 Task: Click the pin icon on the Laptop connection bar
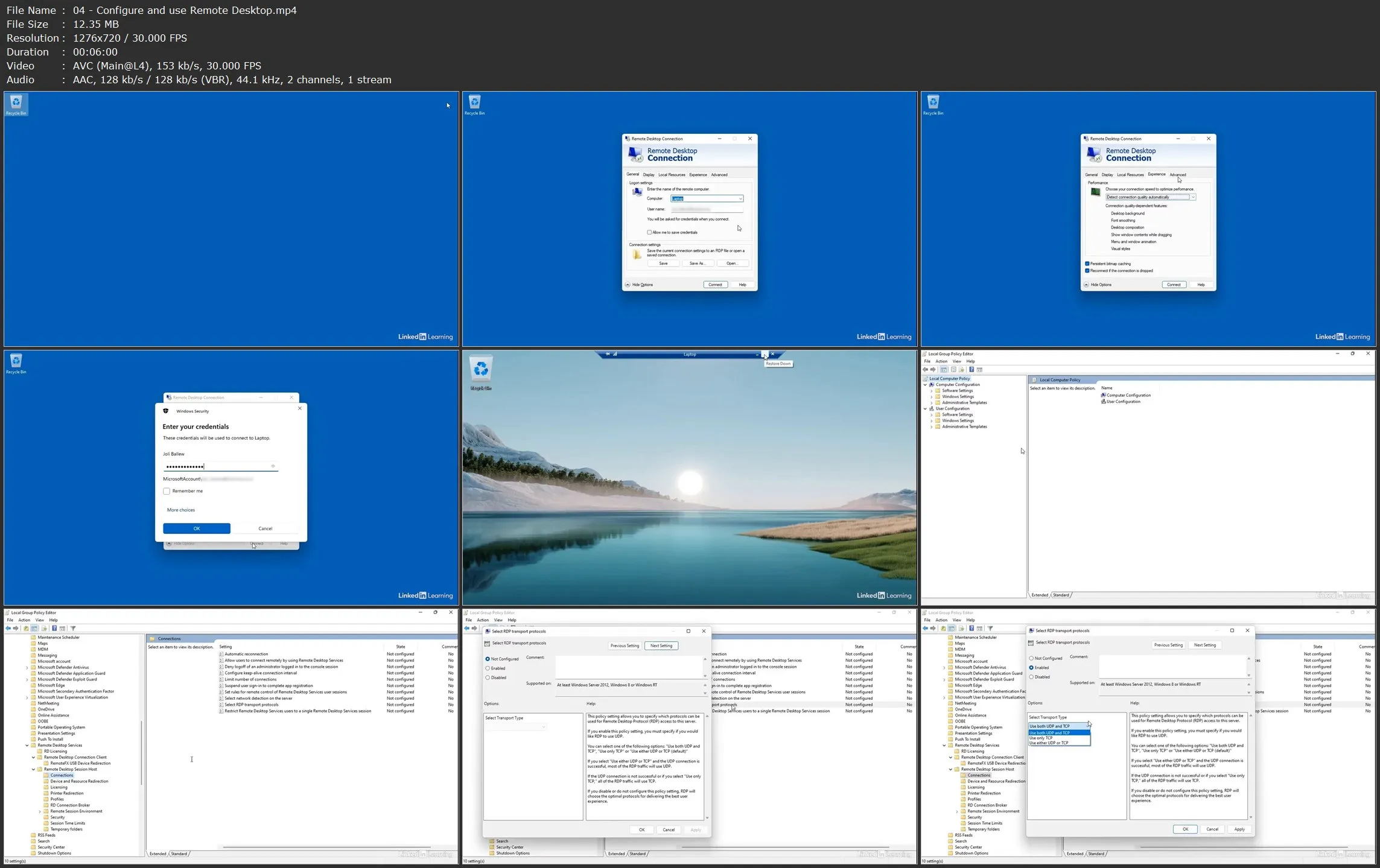608,354
